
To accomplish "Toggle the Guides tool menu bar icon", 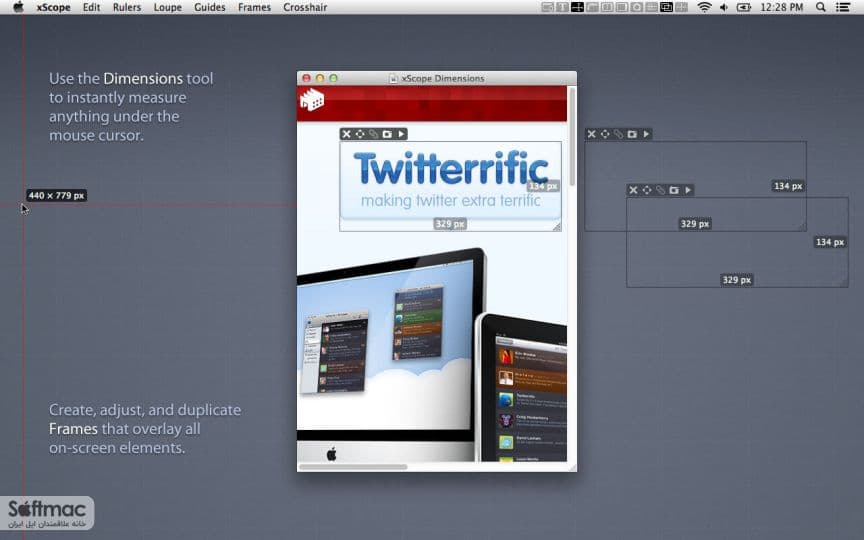I will tap(651, 7).
